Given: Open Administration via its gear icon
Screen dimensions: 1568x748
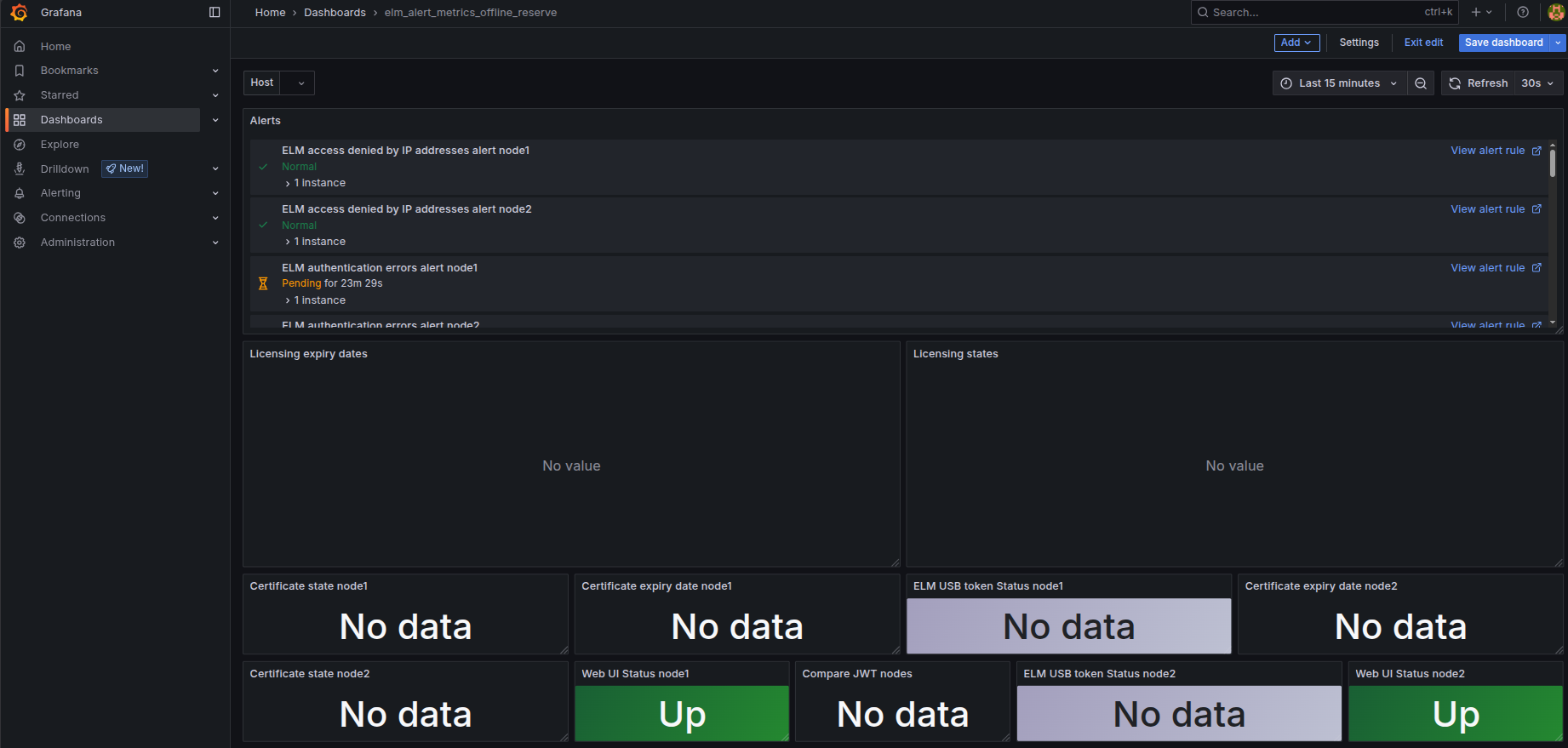Looking at the screenshot, I should pos(20,243).
